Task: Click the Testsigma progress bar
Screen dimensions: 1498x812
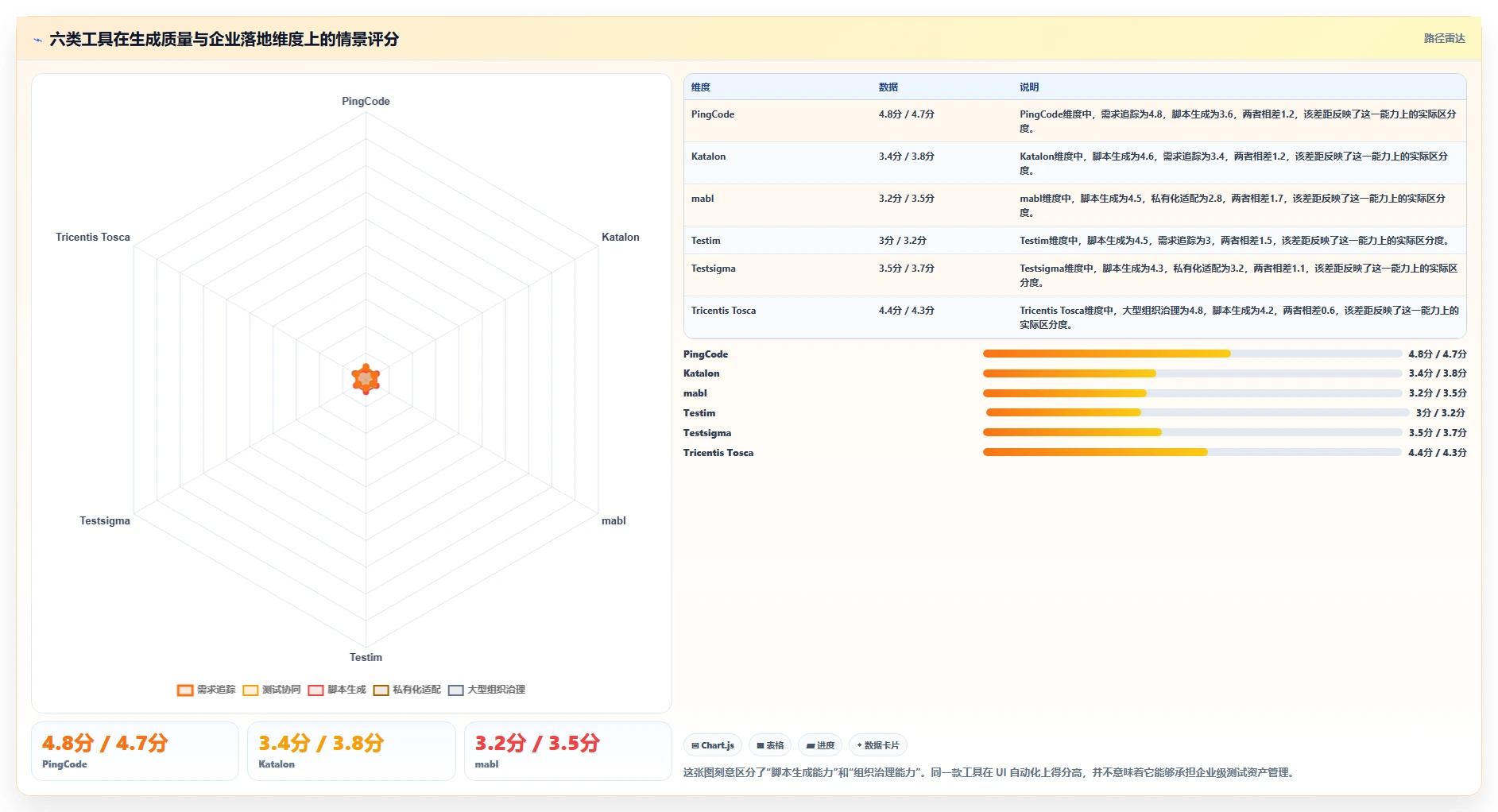Action: click(1192, 432)
